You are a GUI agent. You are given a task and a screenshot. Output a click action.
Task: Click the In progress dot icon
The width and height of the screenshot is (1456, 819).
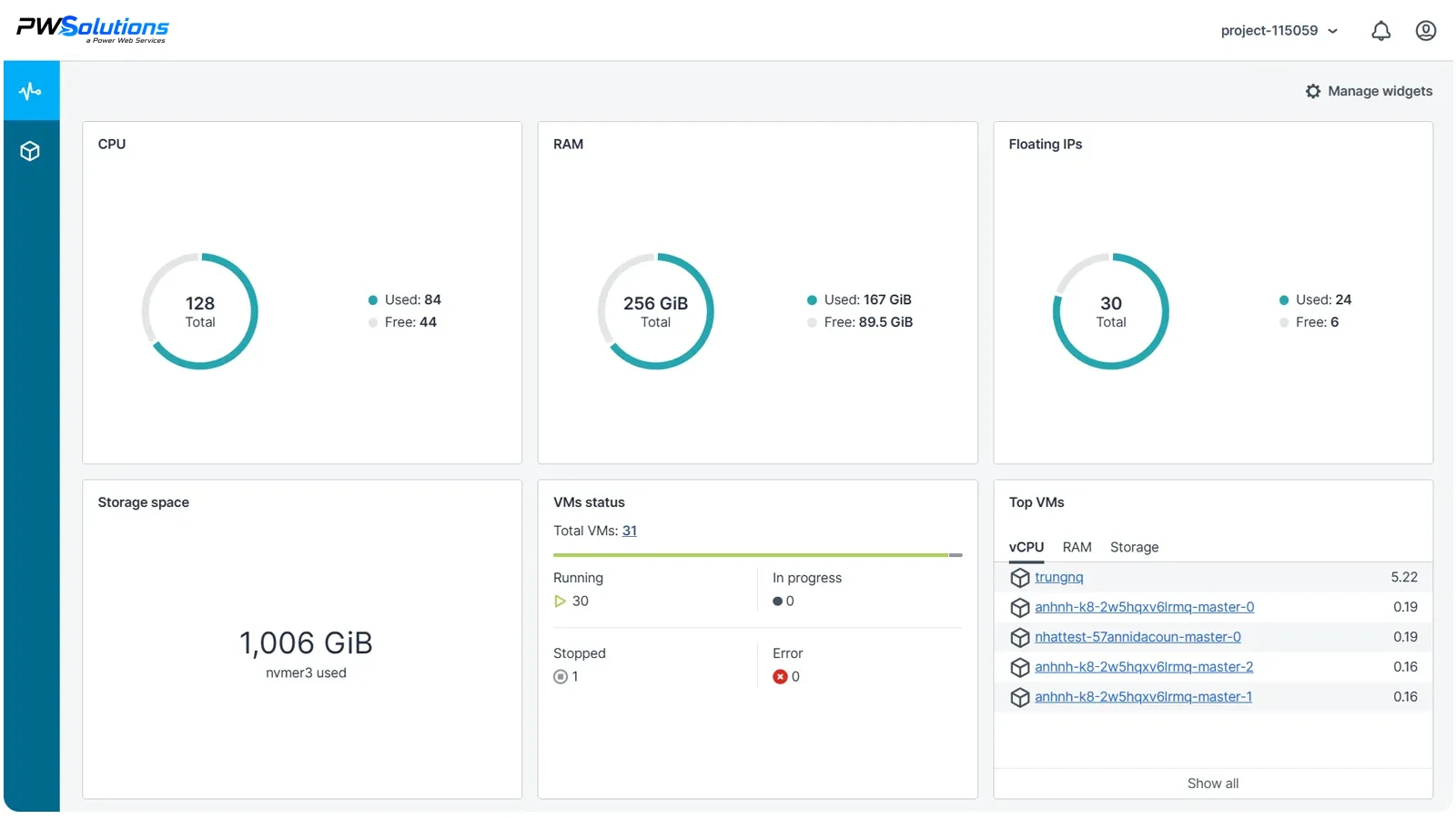(x=778, y=602)
